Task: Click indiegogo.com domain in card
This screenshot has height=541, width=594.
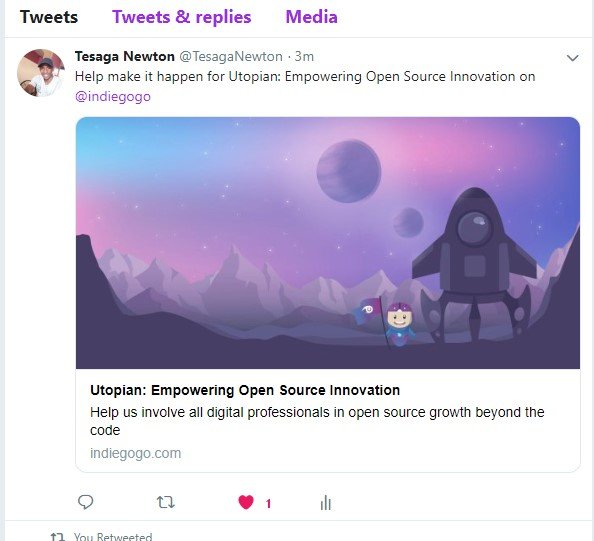Action: pos(136,453)
